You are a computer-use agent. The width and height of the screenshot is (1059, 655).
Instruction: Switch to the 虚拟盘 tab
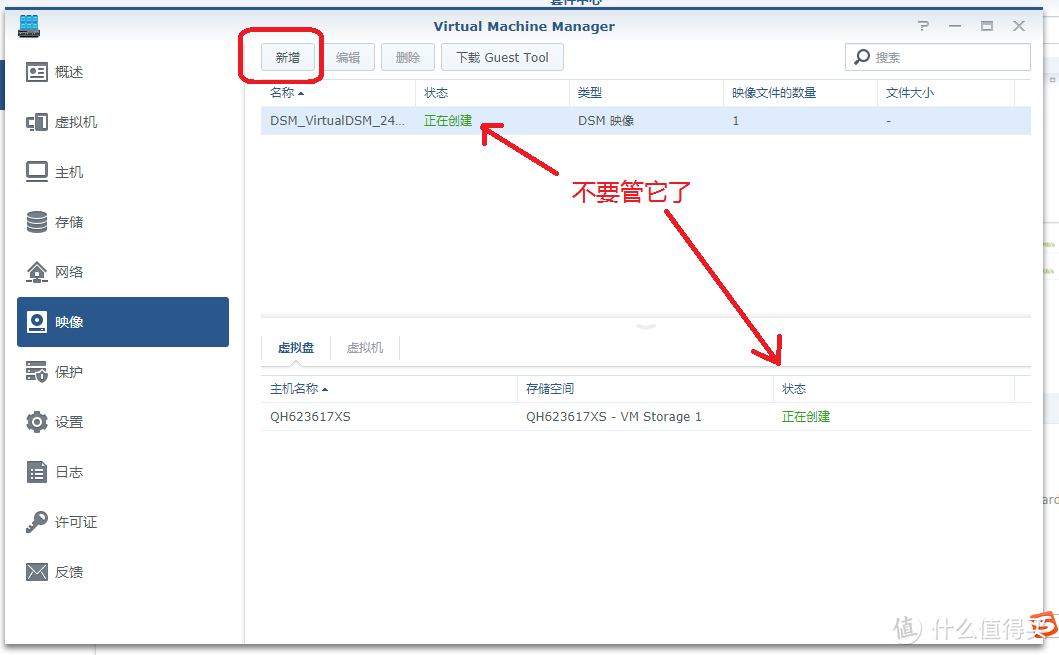pyautogui.click(x=296, y=348)
